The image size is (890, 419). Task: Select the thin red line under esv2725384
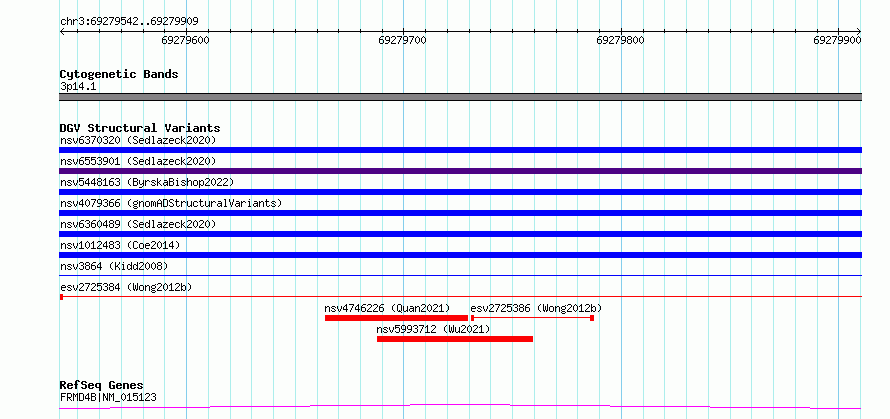460,296
